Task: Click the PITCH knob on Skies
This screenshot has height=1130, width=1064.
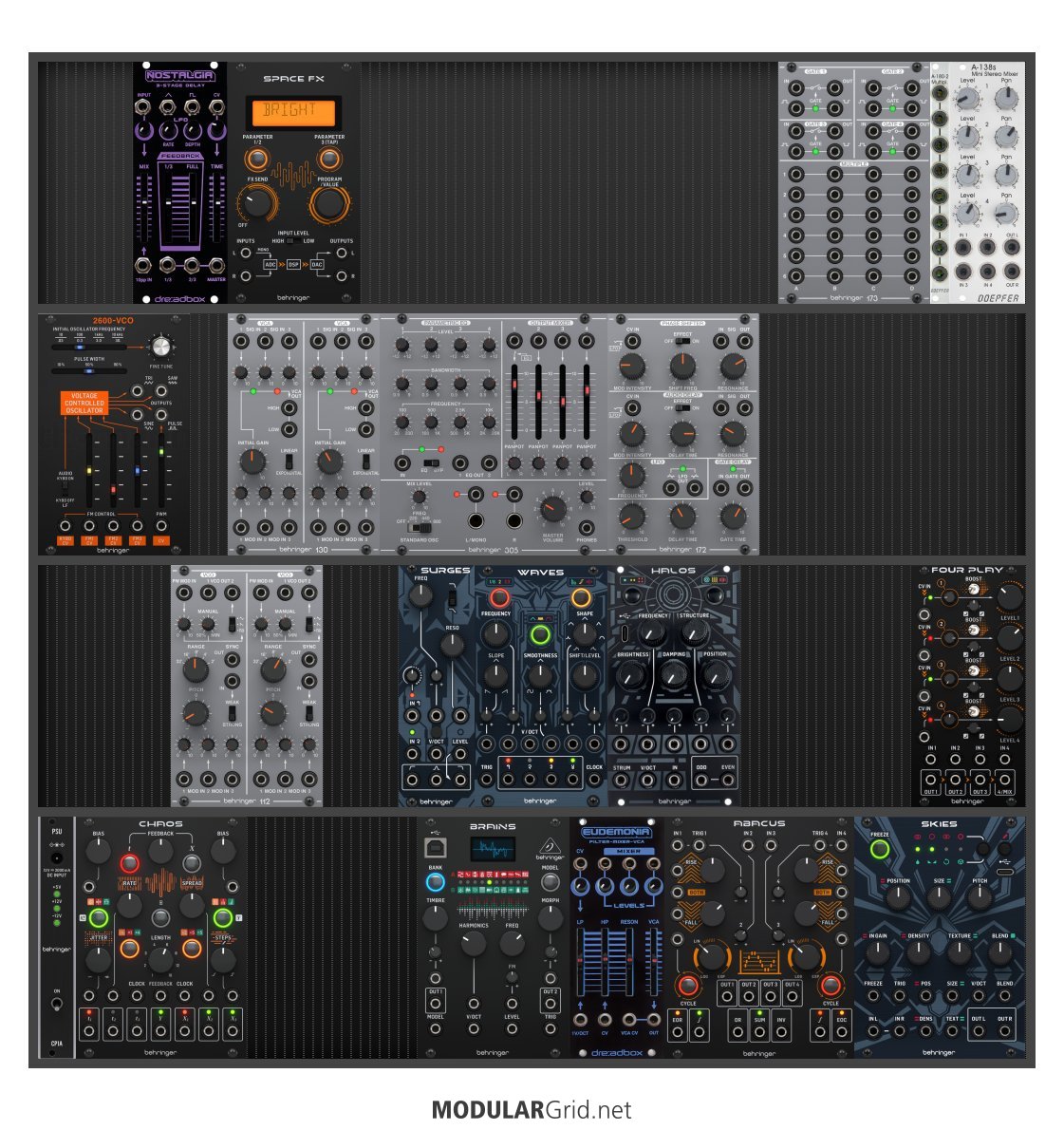Action: click(x=980, y=898)
